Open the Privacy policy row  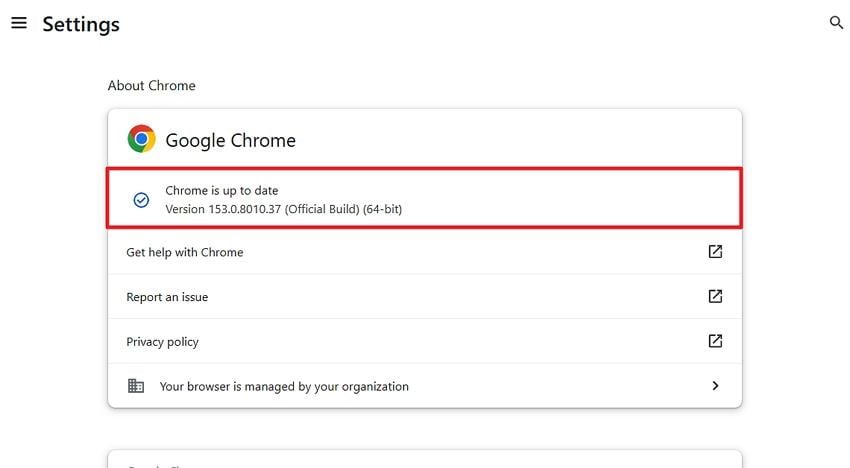[x=425, y=341]
